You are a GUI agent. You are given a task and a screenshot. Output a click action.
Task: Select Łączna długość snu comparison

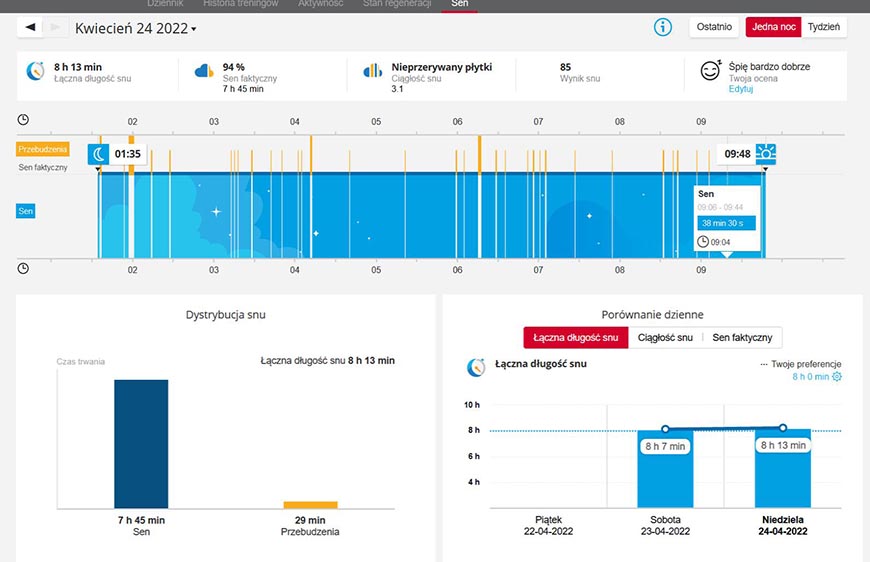pyautogui.click(x=575, y=337)
